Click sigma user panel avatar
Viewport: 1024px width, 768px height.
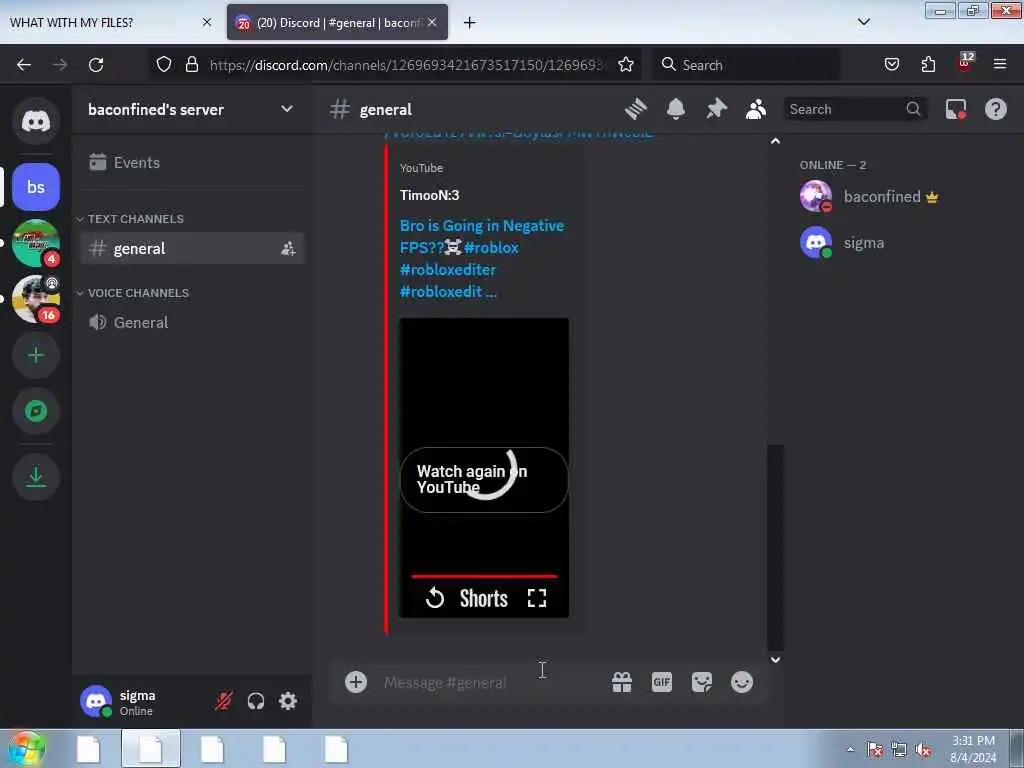click(96, 701)
